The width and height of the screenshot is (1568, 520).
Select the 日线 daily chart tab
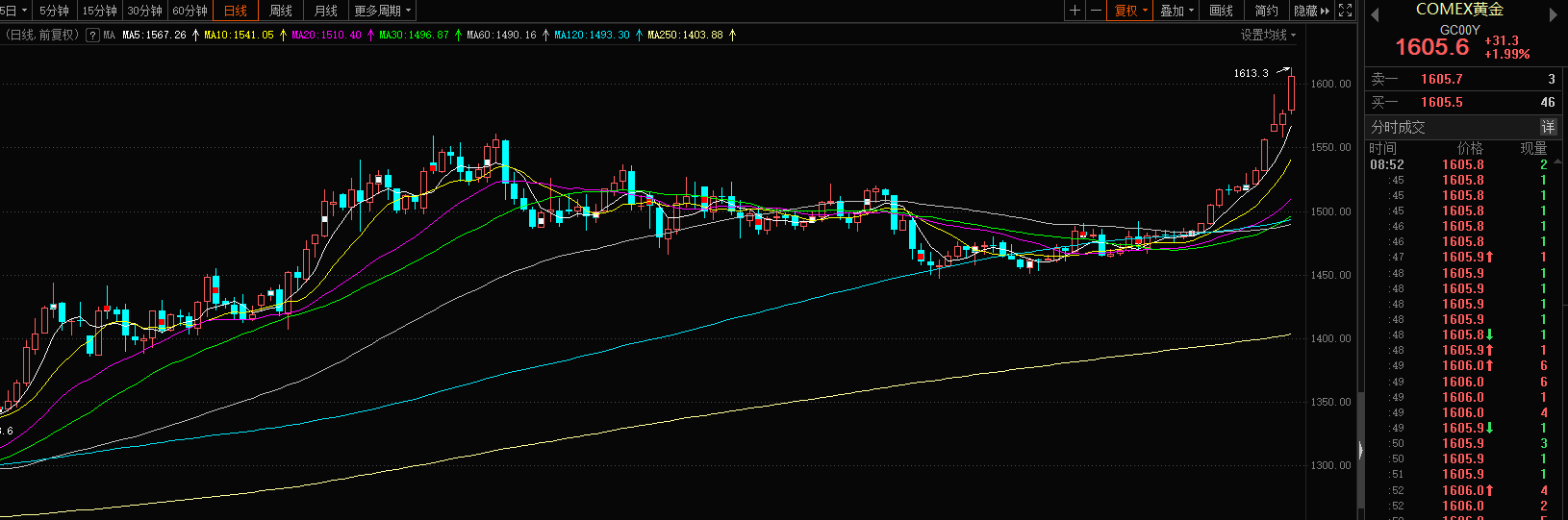click(x=236, y=11)
